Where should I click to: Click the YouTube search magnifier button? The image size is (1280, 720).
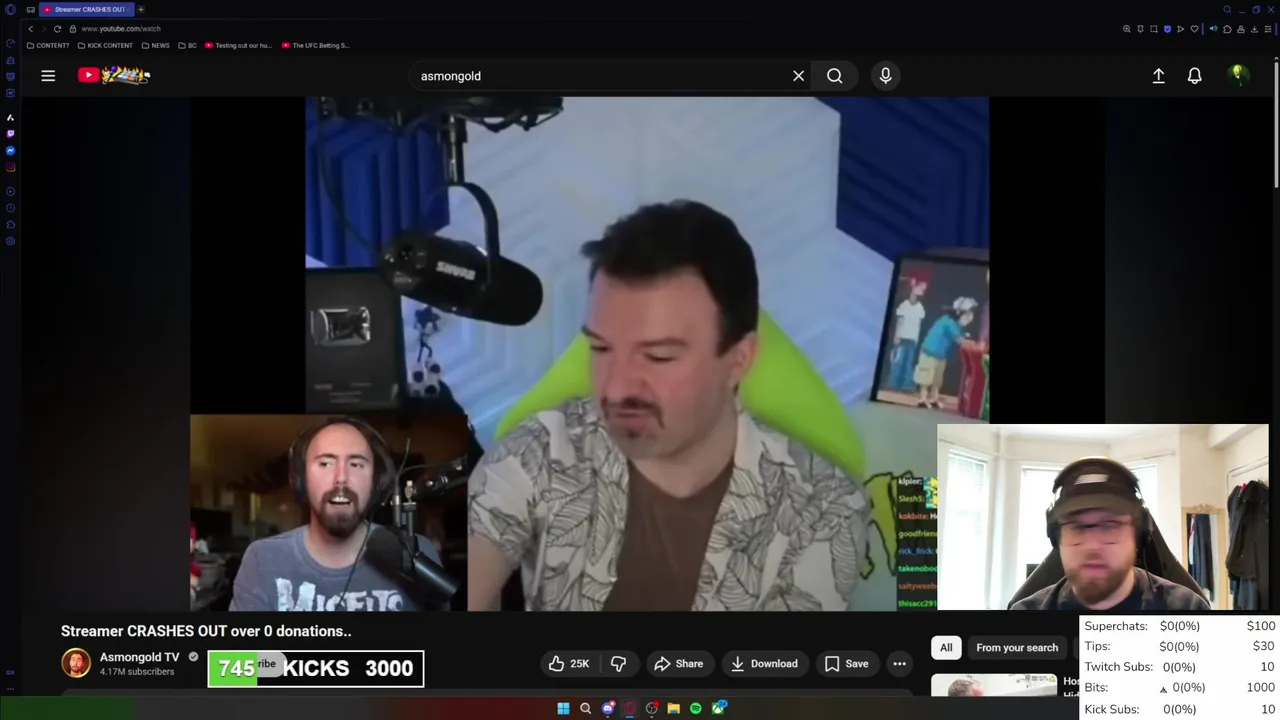coord(834,76)
